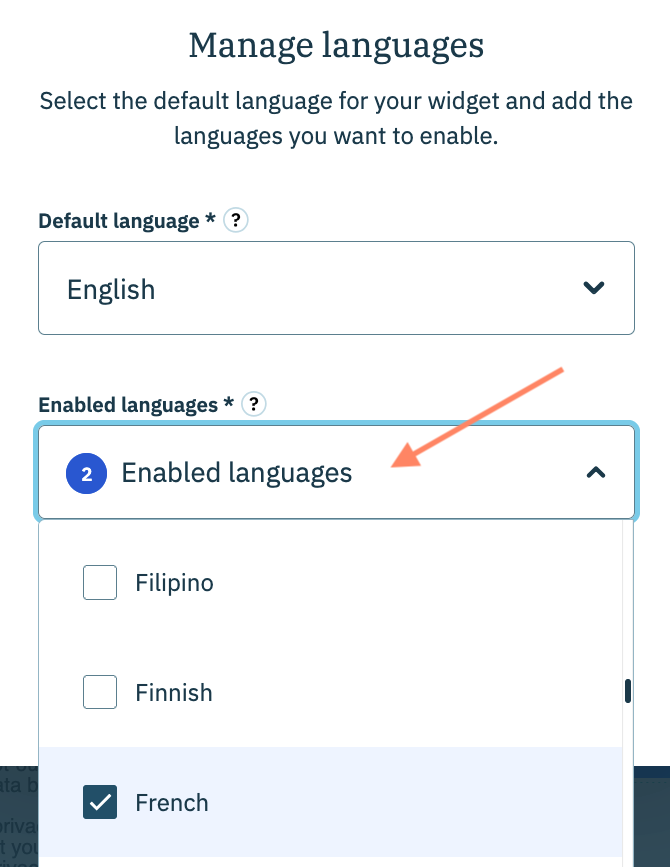The image size is (670, 867).
Task: Click the language list scrollbar thumb
Action: click(x=628, y=691)
